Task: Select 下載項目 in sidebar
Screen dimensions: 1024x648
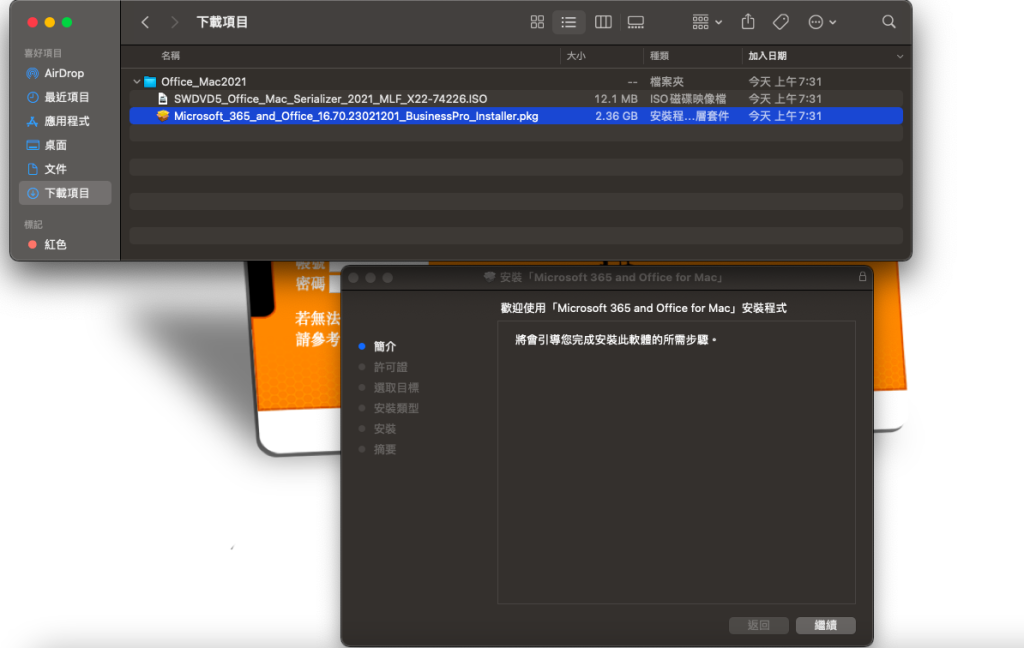Action: coord(65,193)
